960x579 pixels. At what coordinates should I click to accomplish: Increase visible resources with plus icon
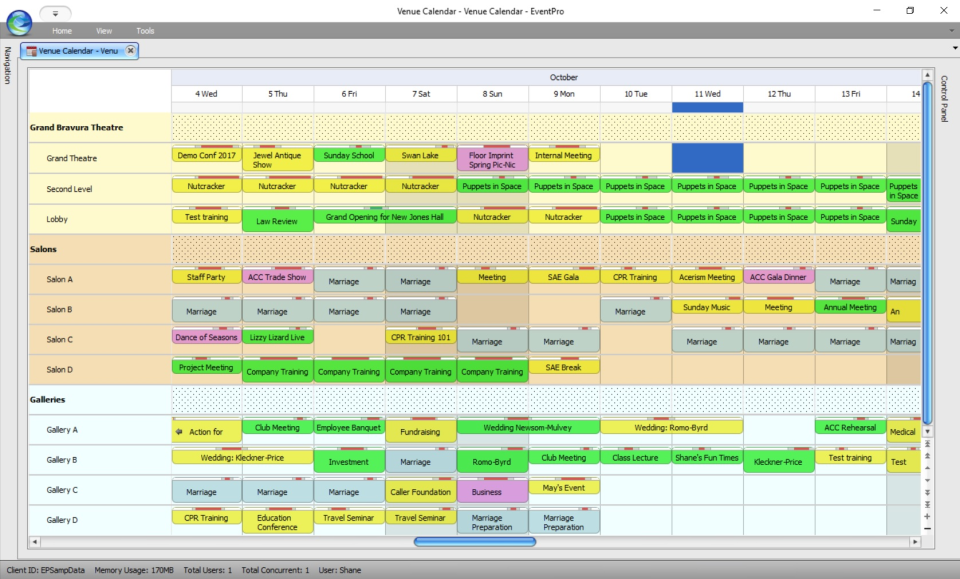[x=928, y=517]
